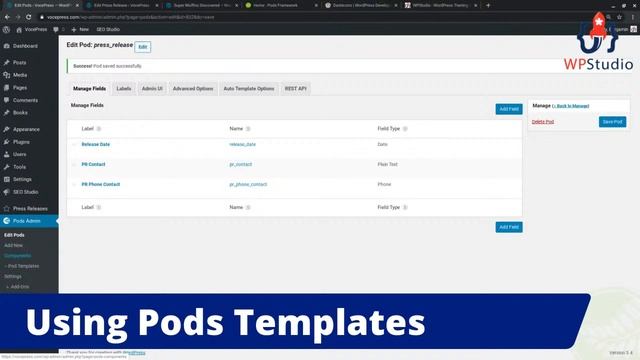This screenshot has height=360, width=640.
Task: Switch to the Auto Template Options tab
Action: pyautogui.click(x=249, y=89)
